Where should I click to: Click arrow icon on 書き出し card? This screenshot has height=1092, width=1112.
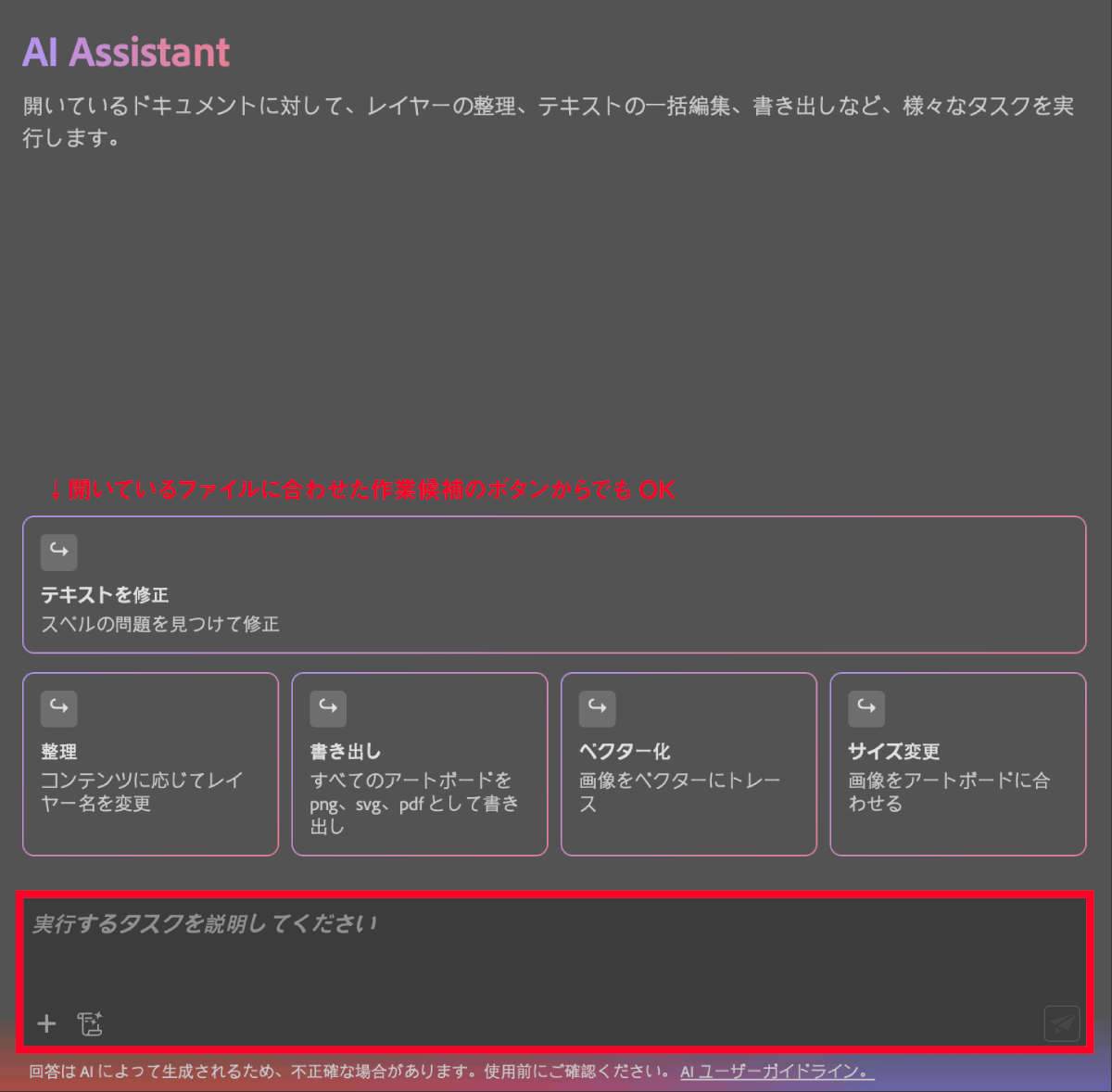tap(328, 708)
